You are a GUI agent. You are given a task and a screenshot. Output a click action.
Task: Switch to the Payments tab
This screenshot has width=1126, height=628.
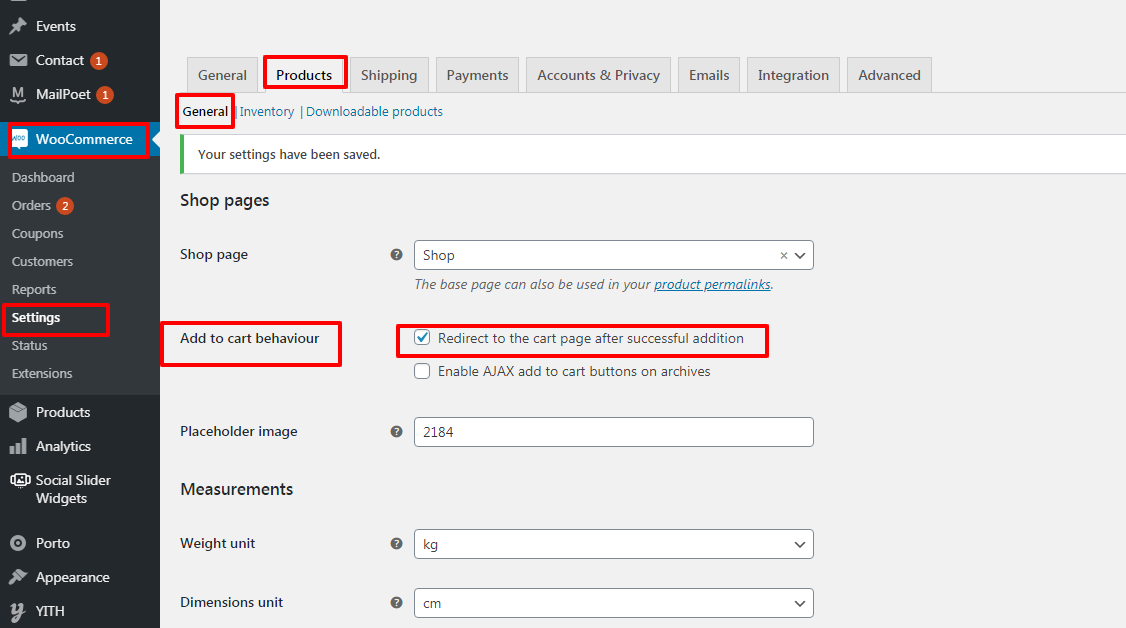click(478, 75)
